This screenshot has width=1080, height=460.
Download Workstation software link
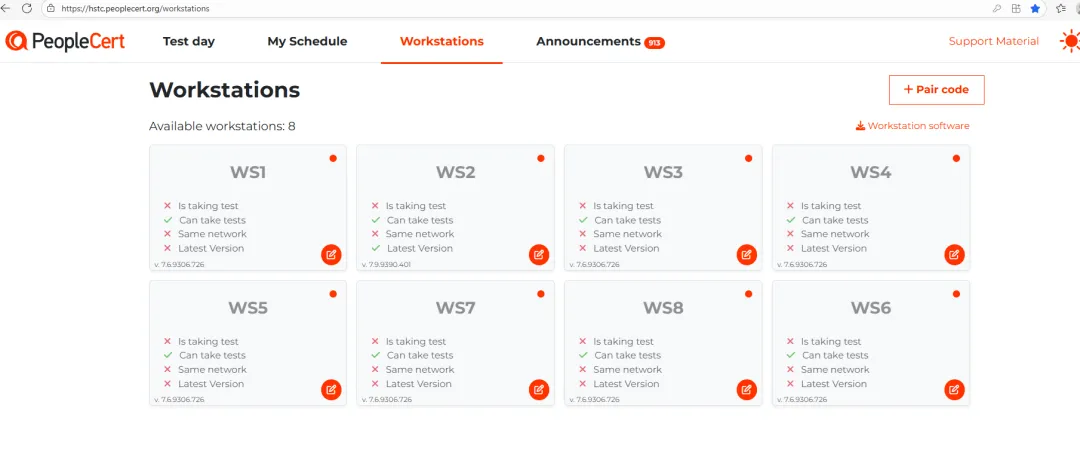(912, 126)
